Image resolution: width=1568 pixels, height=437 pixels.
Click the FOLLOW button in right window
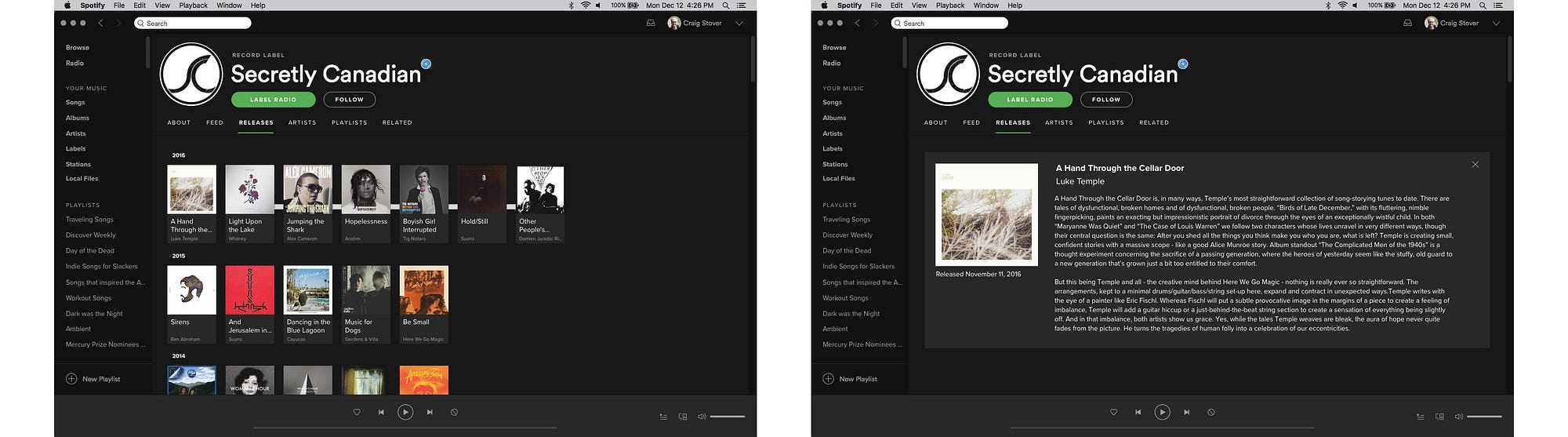click(1106, 100)
